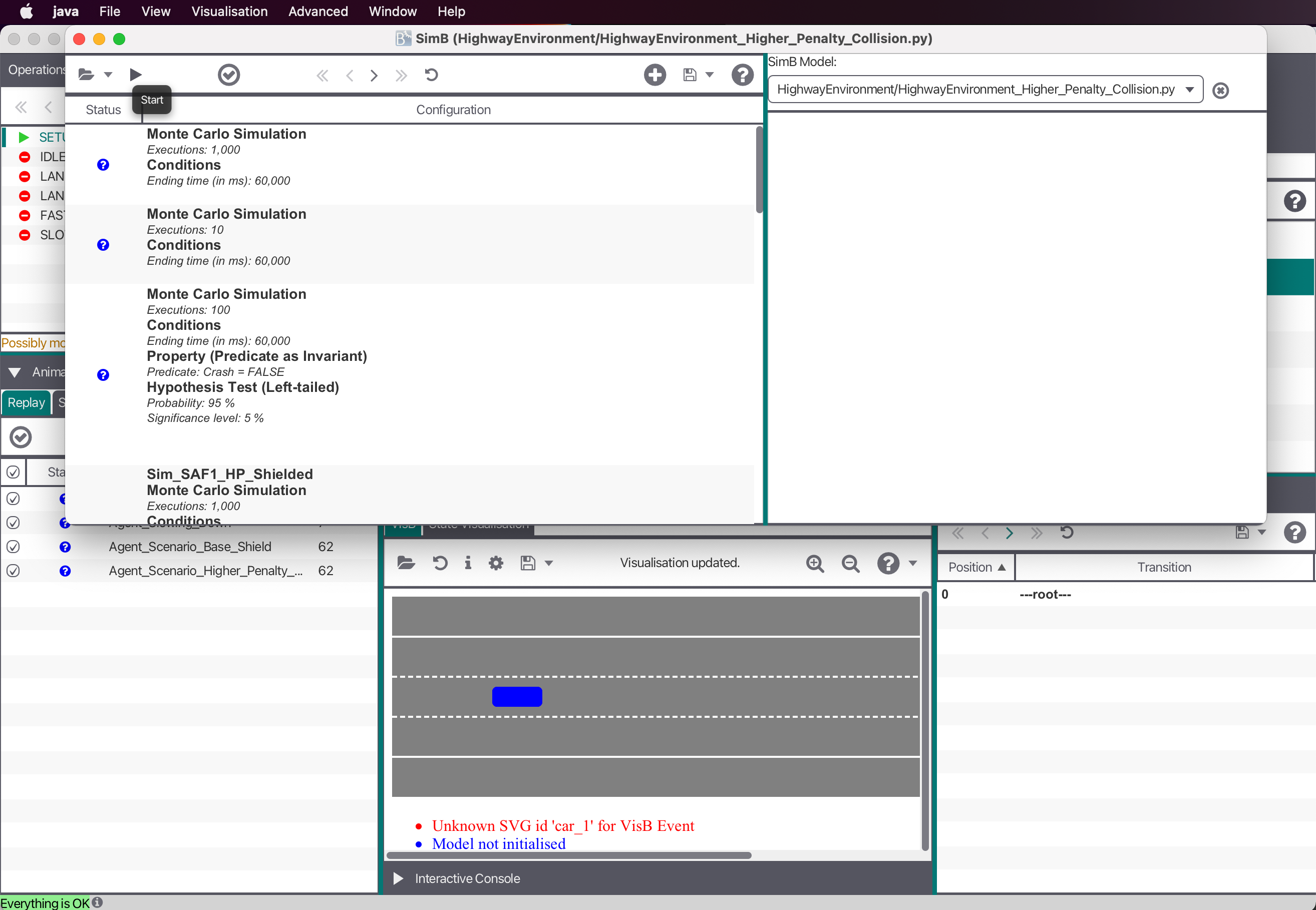Sort SimB table by the Status column header
The height and width of the screenshot is (910, 1316).
click(103, 110)
